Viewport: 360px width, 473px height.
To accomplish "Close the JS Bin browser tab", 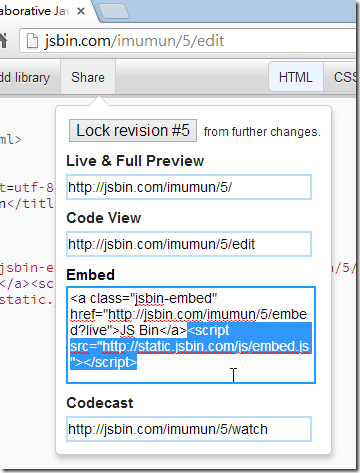I will 81,11.
